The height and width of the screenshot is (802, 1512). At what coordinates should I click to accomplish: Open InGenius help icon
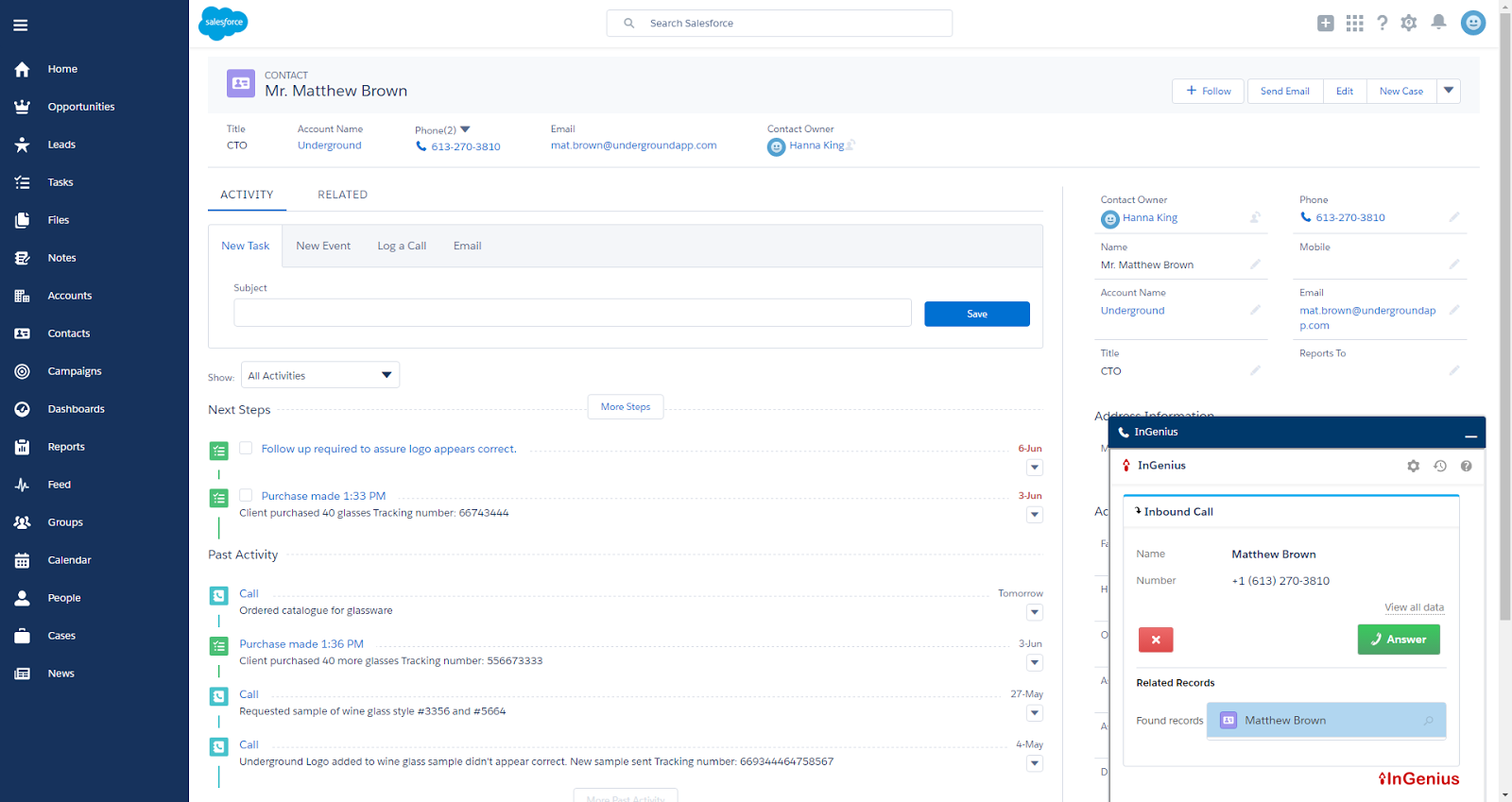[1466, 466]
